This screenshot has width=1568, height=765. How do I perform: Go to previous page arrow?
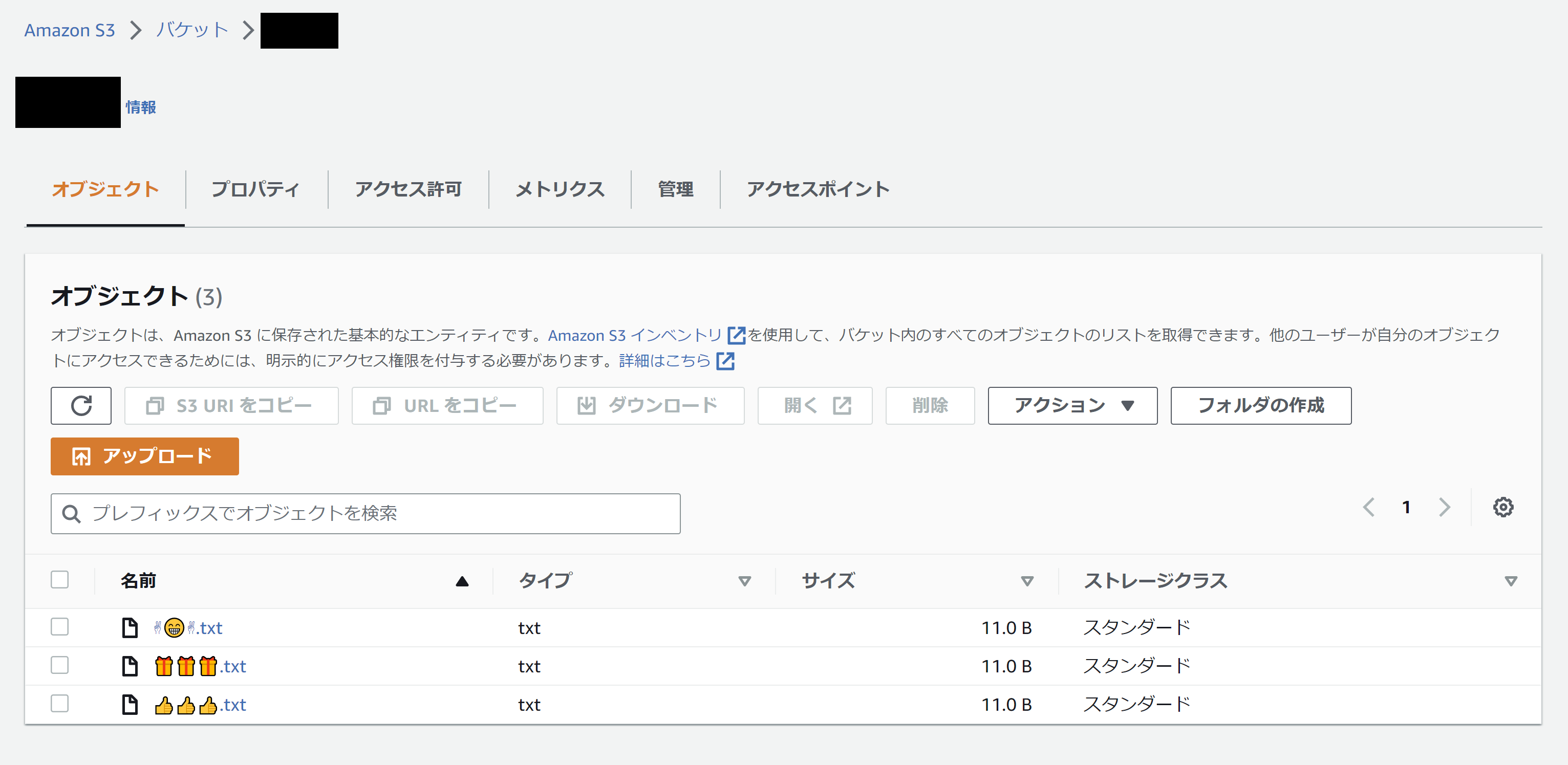click(x=1369, y=507)
